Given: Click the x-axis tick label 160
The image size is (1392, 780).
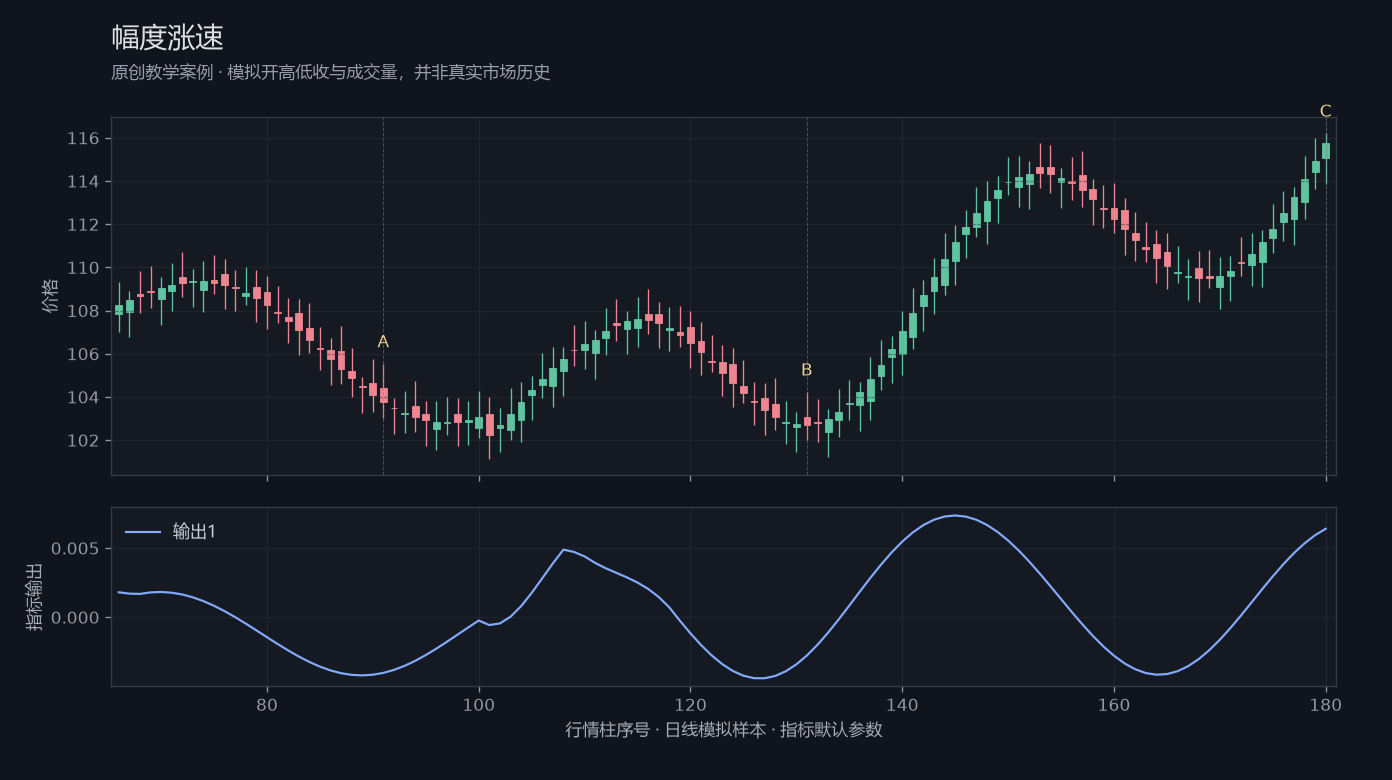Looking at the screenshot, I should (x=1114, y=704).
